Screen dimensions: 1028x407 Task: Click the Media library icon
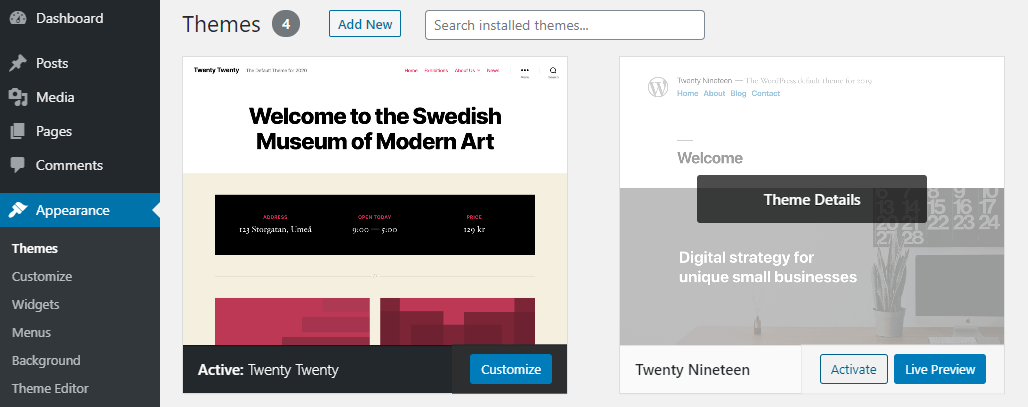[18, 97]
